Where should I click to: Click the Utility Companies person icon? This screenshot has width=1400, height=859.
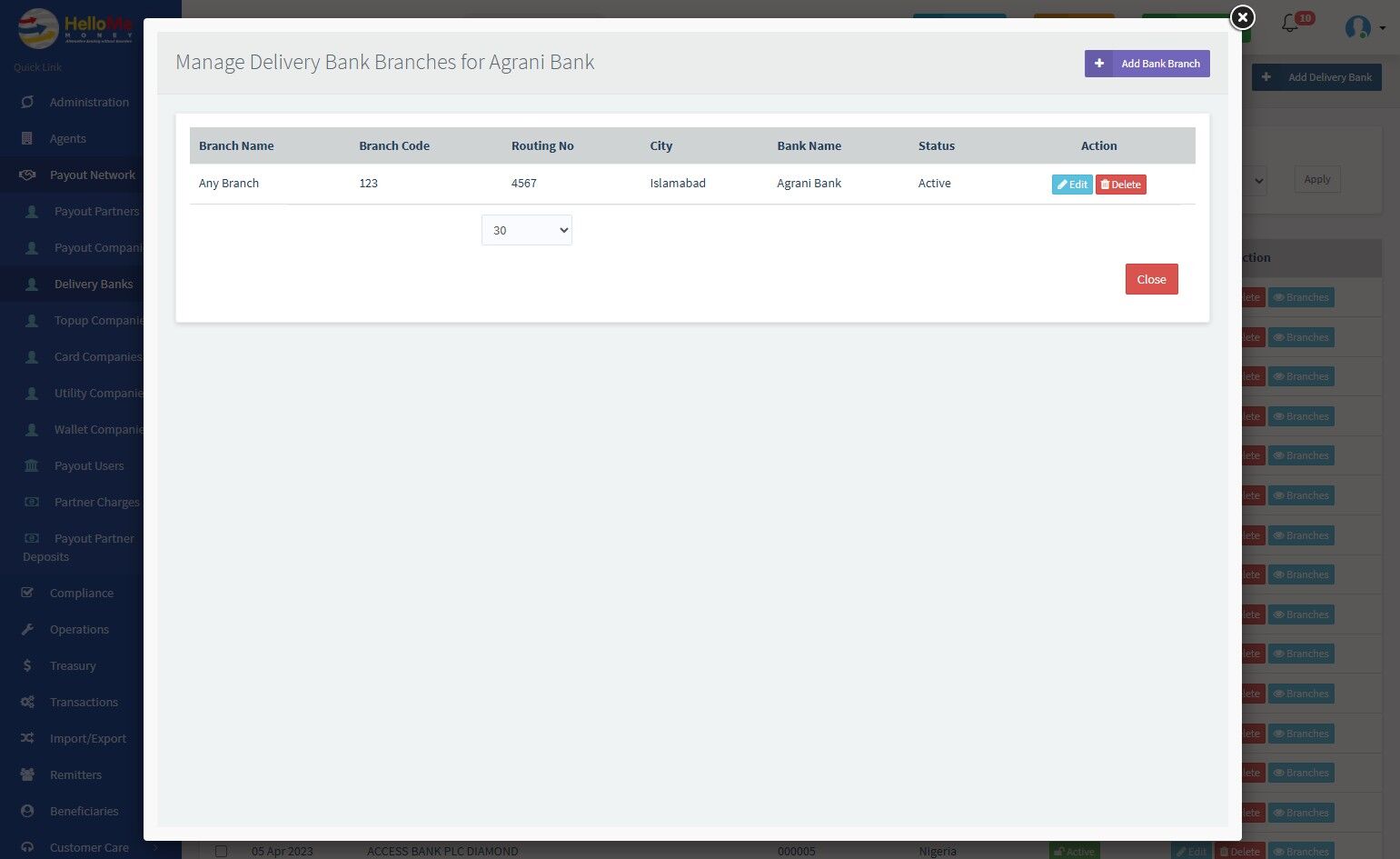tap(32, 393)
